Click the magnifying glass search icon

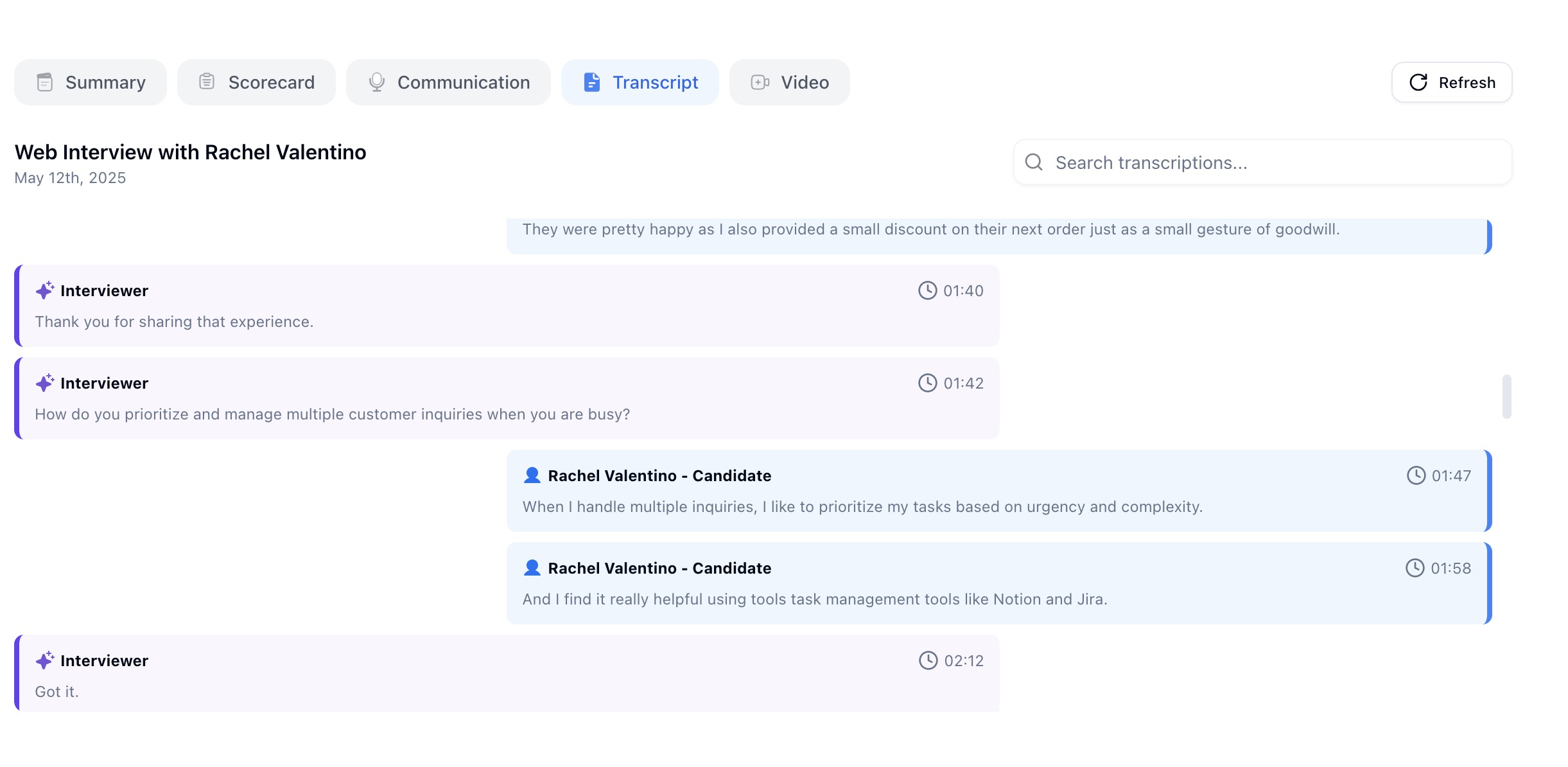pyautogui.click(x=1033, y=162)
